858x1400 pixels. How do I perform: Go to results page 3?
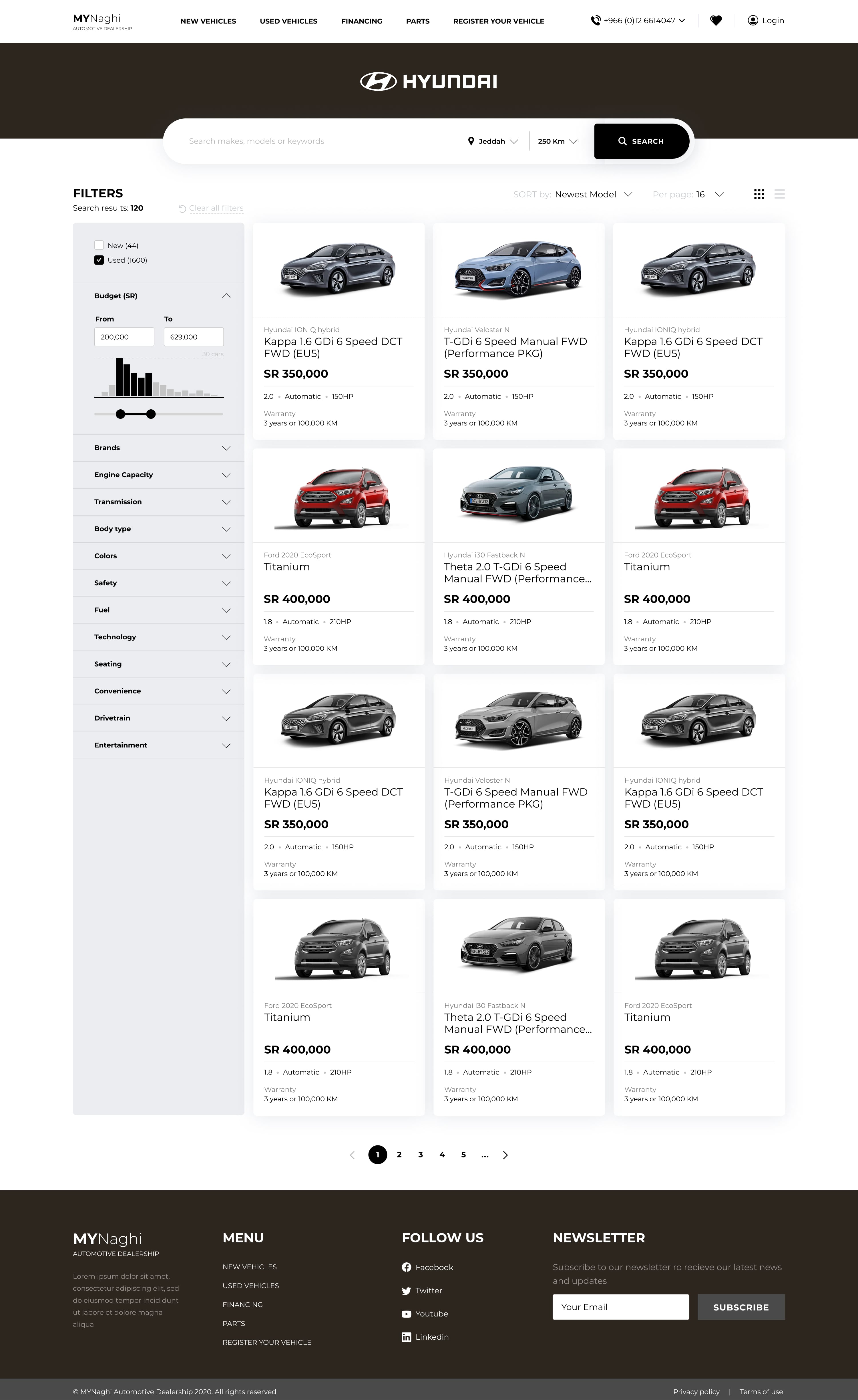point(420,1155)
